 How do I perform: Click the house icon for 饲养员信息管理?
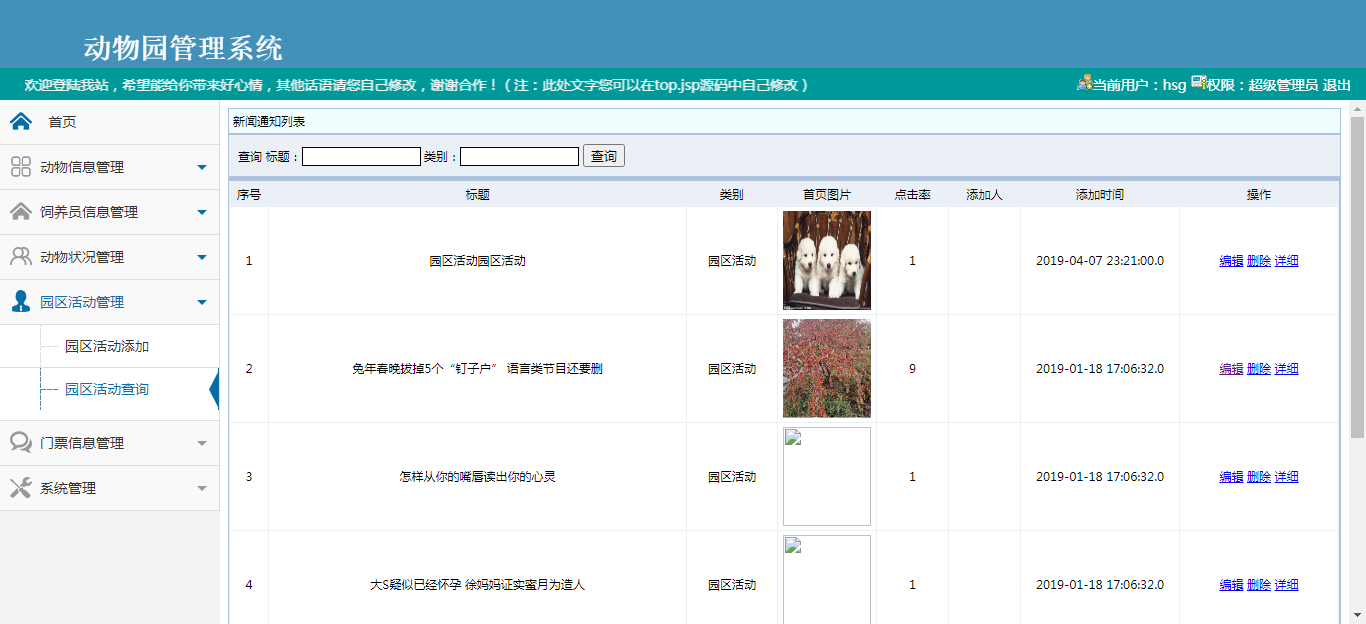pyautogui.click(x=21, y=212)
